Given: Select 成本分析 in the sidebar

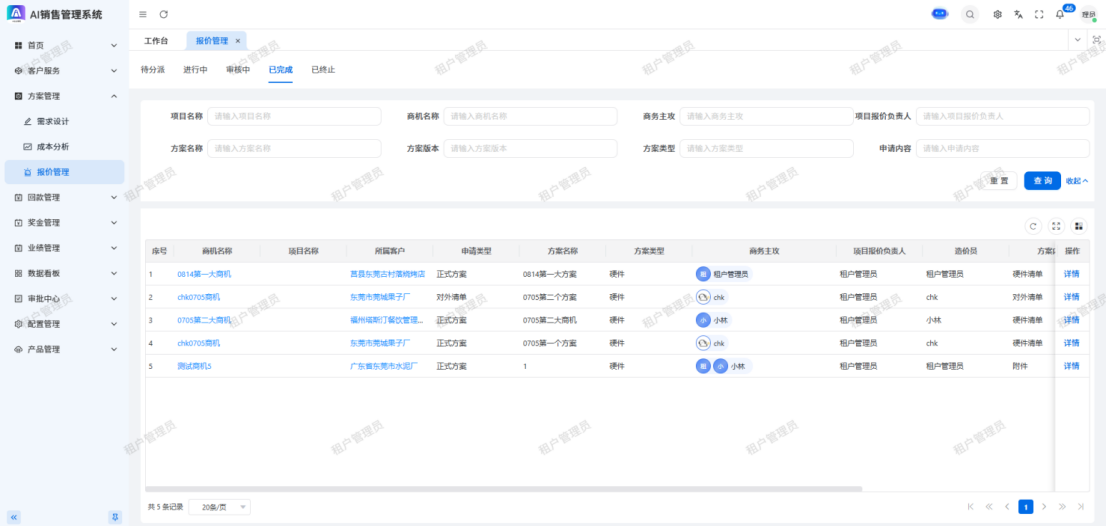Looking at the screenshot, I should pos(53,147).
